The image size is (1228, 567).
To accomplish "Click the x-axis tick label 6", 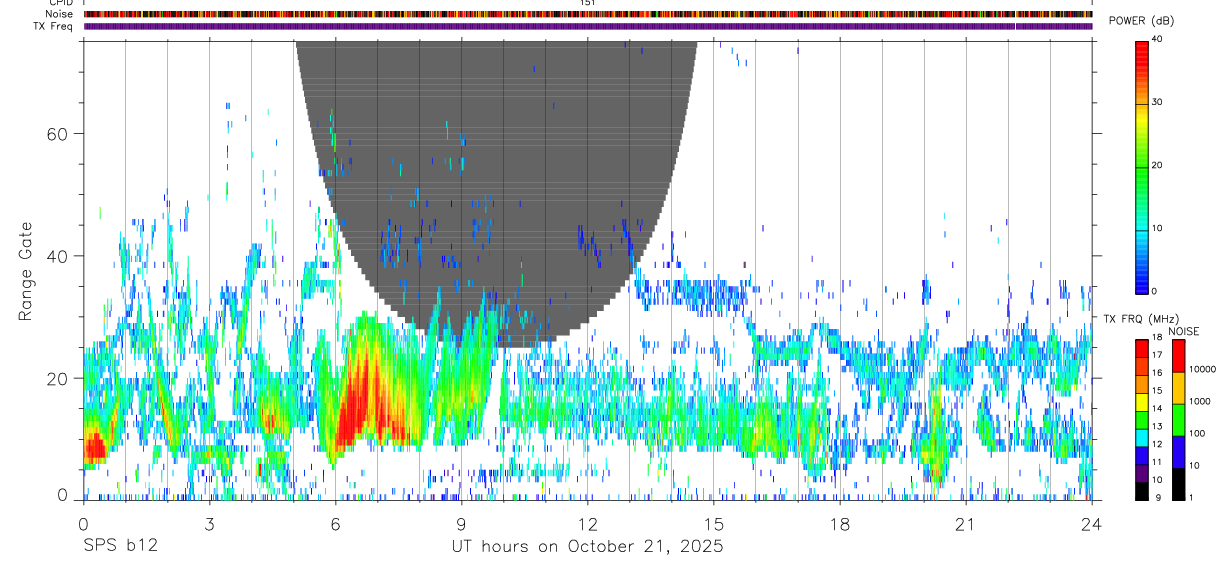I will (x=335, y=524).
